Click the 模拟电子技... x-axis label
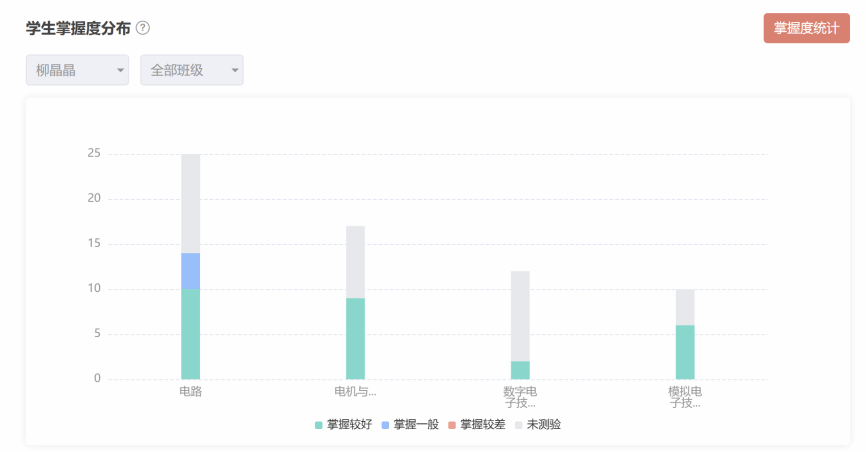Image resolution: width=866 pixels, height=452 pixels. (685, 397)
